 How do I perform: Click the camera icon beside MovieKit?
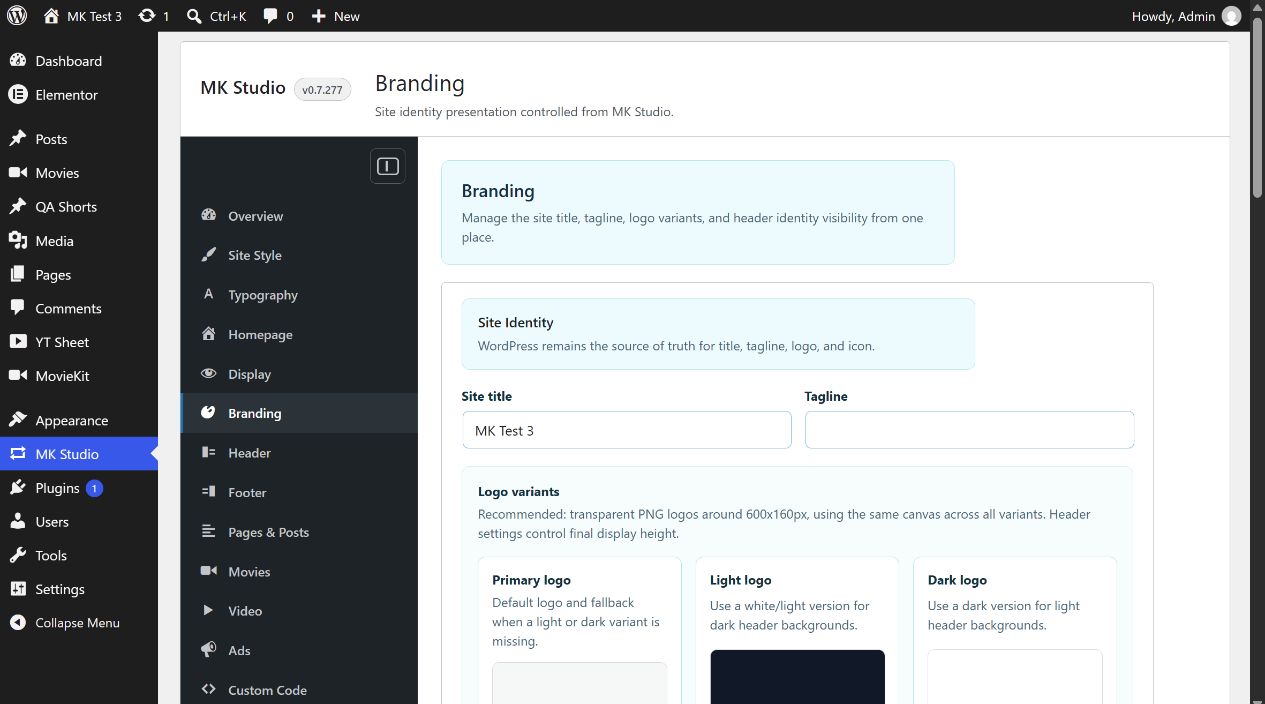(17, 376)
